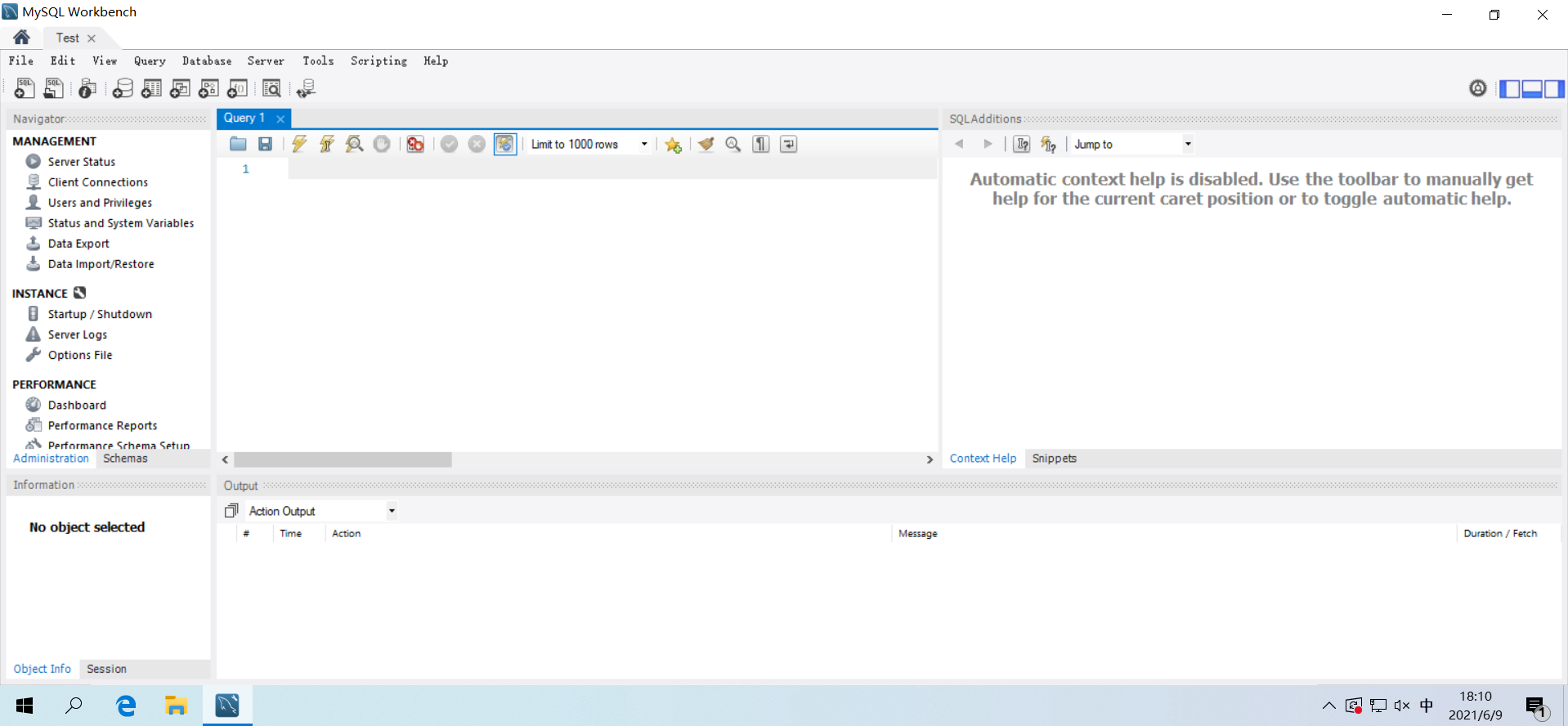Open Client Connections in Navigator

98,182
